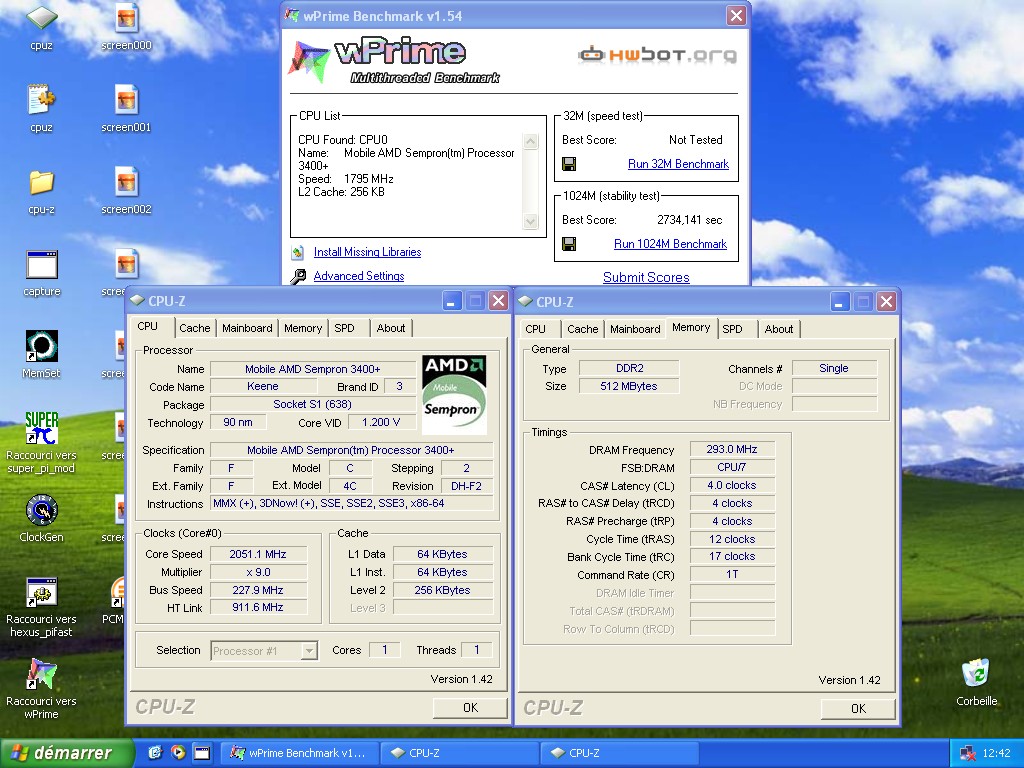Minimize the left CPU-Z window
The width and height of the screenshot is (1024, 768).
[x=452, y=301]
